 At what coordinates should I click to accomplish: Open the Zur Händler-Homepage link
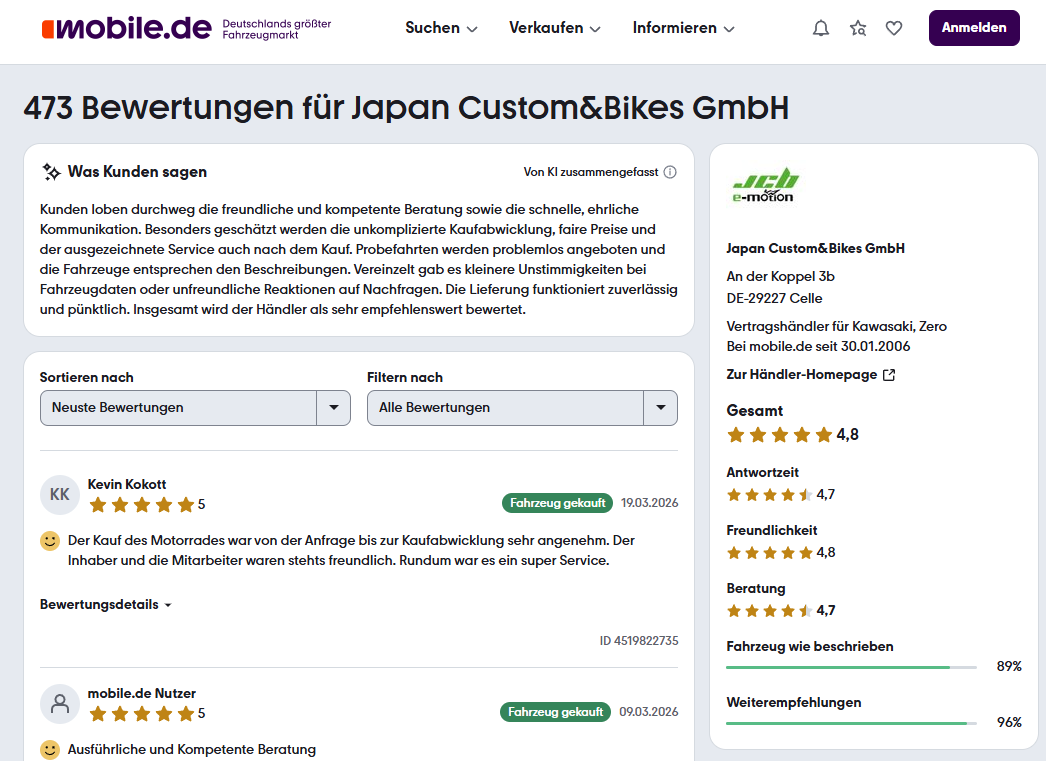click(x=801, y=375)
